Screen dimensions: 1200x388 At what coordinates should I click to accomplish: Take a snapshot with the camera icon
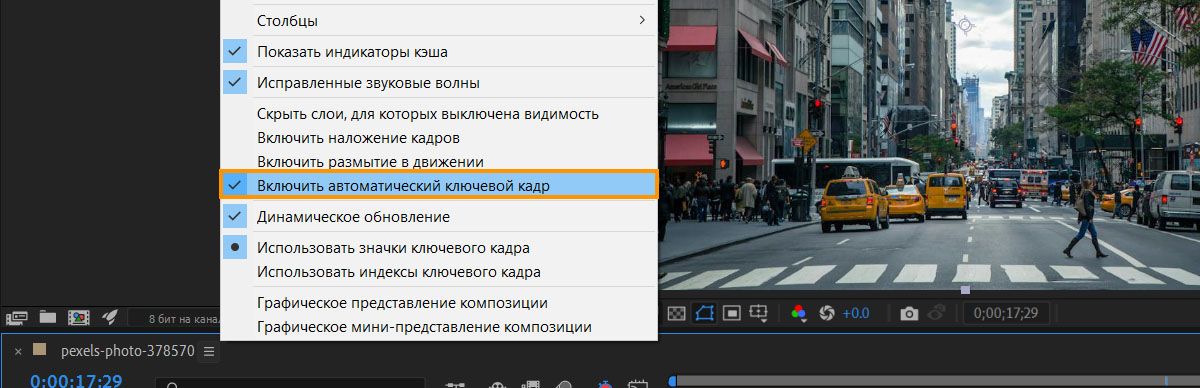909,313
